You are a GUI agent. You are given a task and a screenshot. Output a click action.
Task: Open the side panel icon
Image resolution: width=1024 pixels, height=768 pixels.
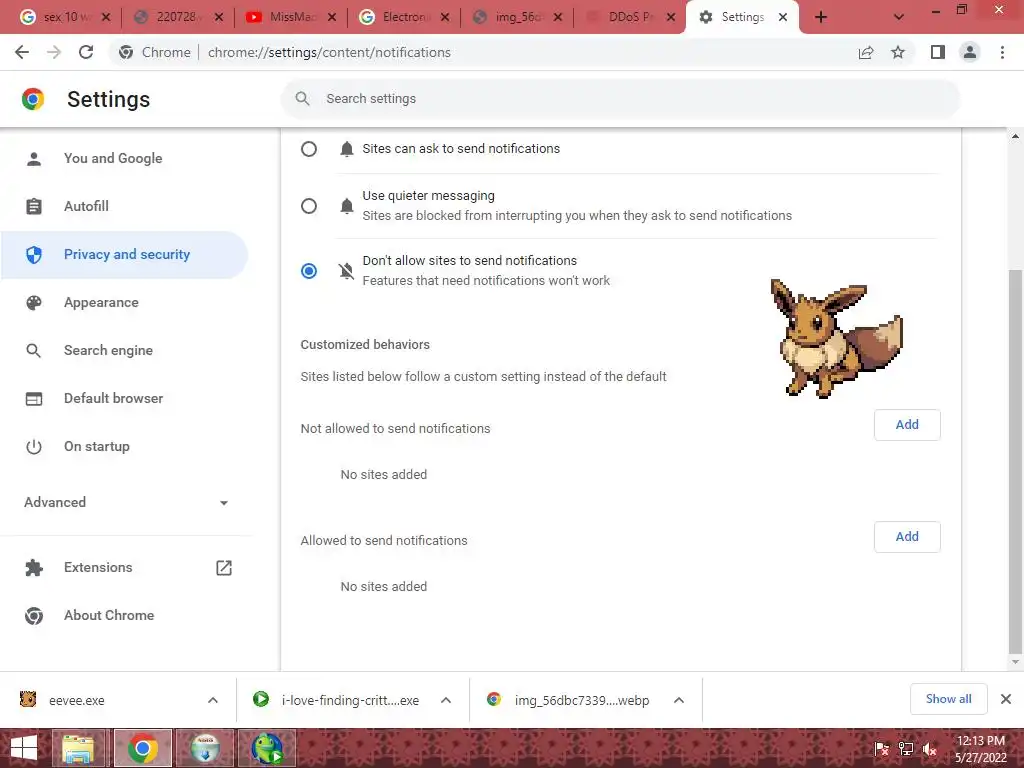click(x=938, y=52)
